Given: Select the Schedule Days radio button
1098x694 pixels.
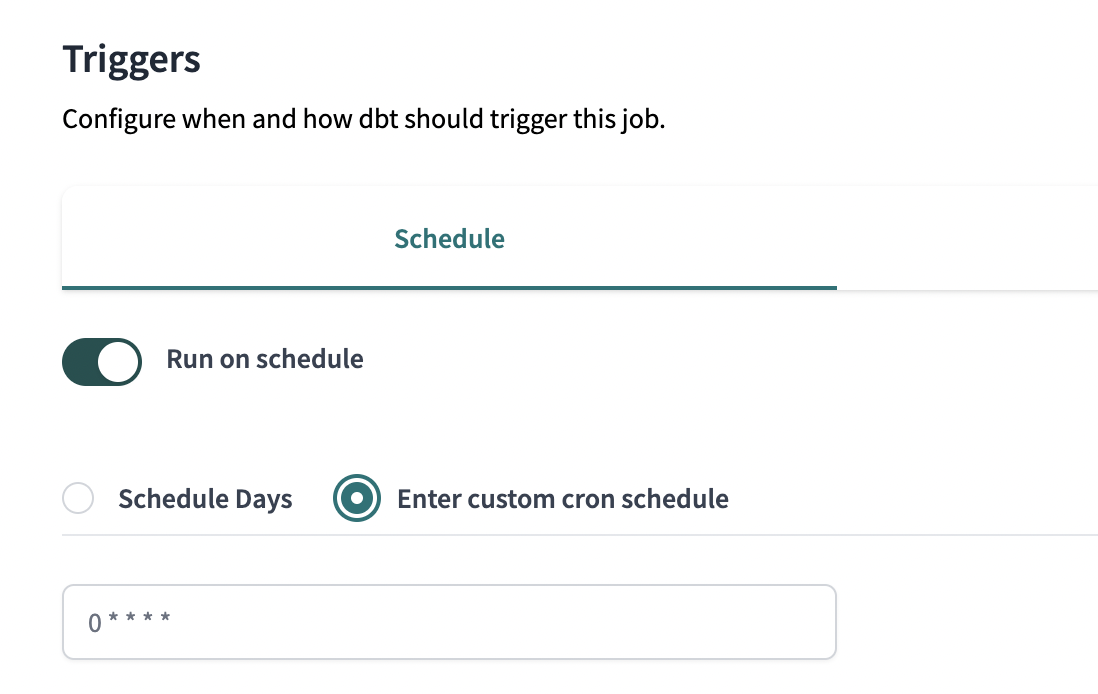Looking at the screenshot, I should click(78, 499).
